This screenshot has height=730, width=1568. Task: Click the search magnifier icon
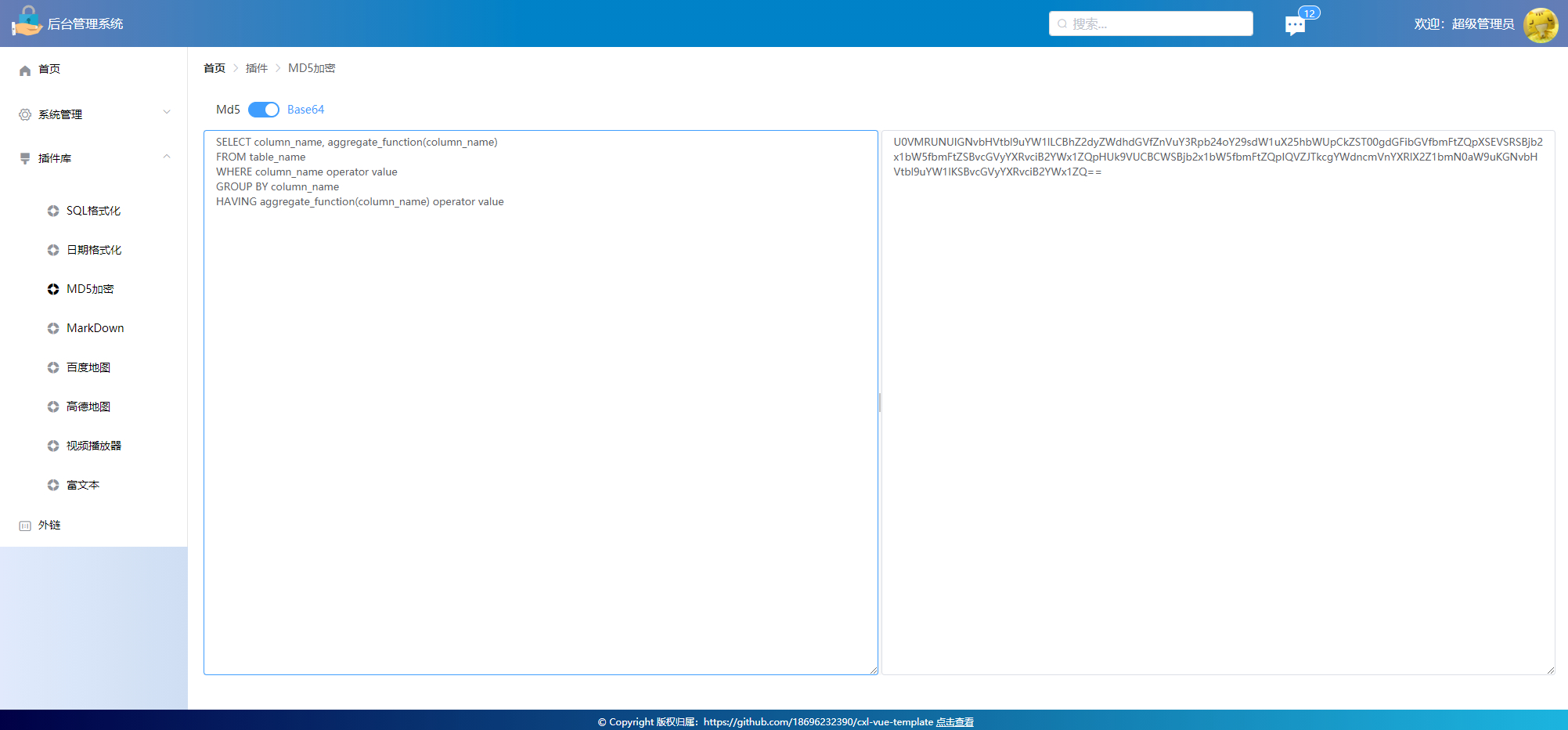[x=1062, y=23]
